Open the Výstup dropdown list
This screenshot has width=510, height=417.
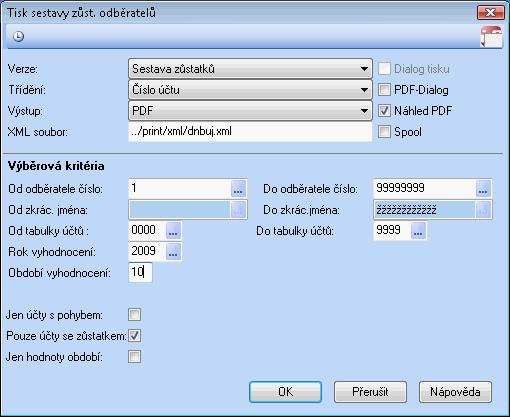pyautogui.click(x=250, y=111)
